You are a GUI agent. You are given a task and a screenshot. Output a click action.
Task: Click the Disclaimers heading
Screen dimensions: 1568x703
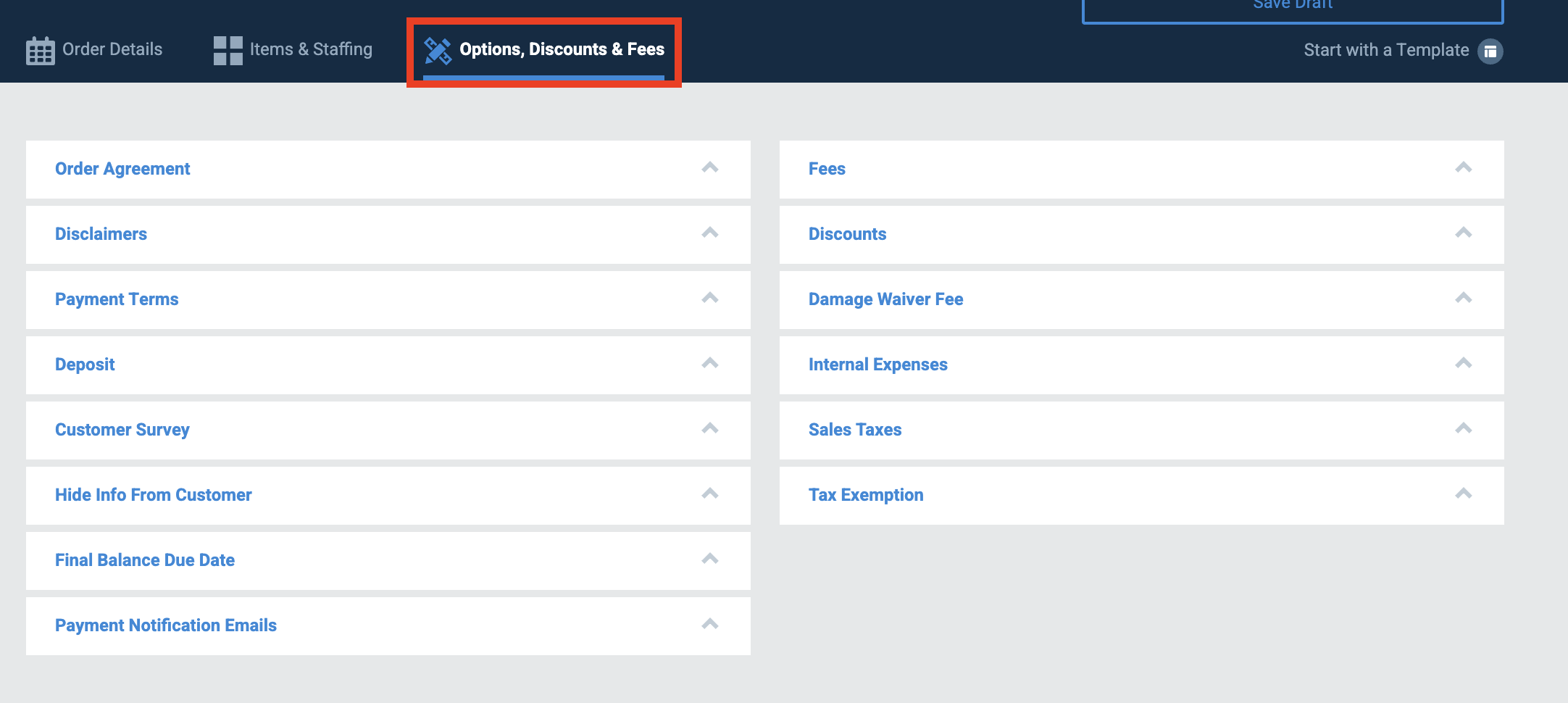point(101,234)
